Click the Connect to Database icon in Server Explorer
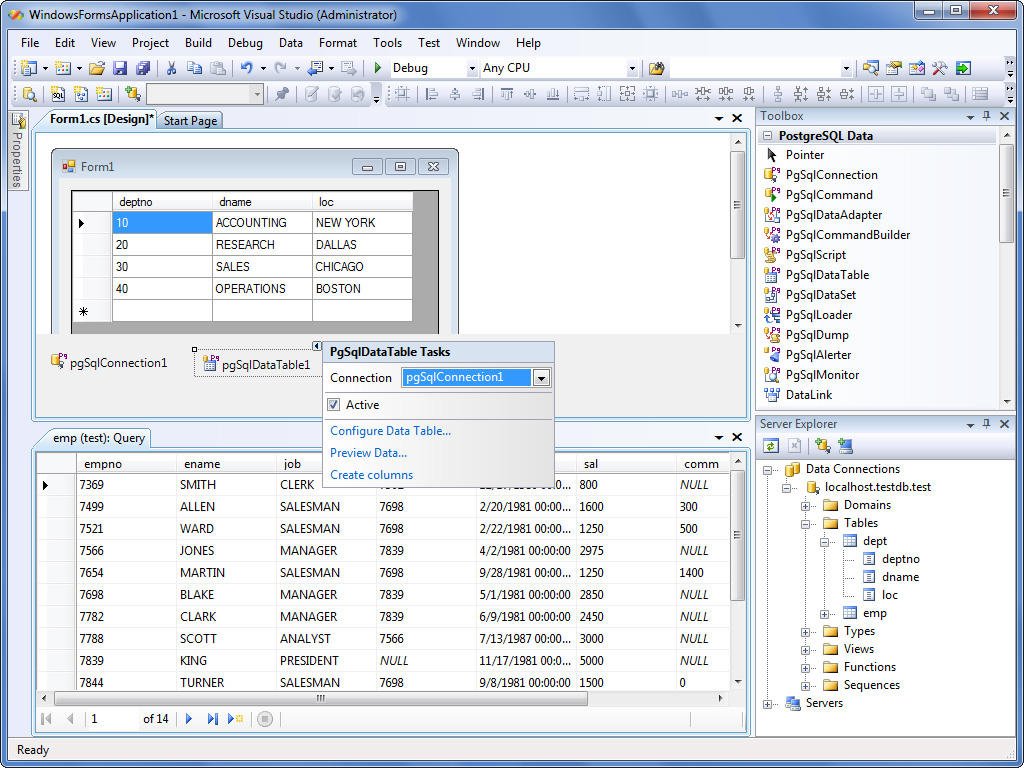 tap(821, 445)
